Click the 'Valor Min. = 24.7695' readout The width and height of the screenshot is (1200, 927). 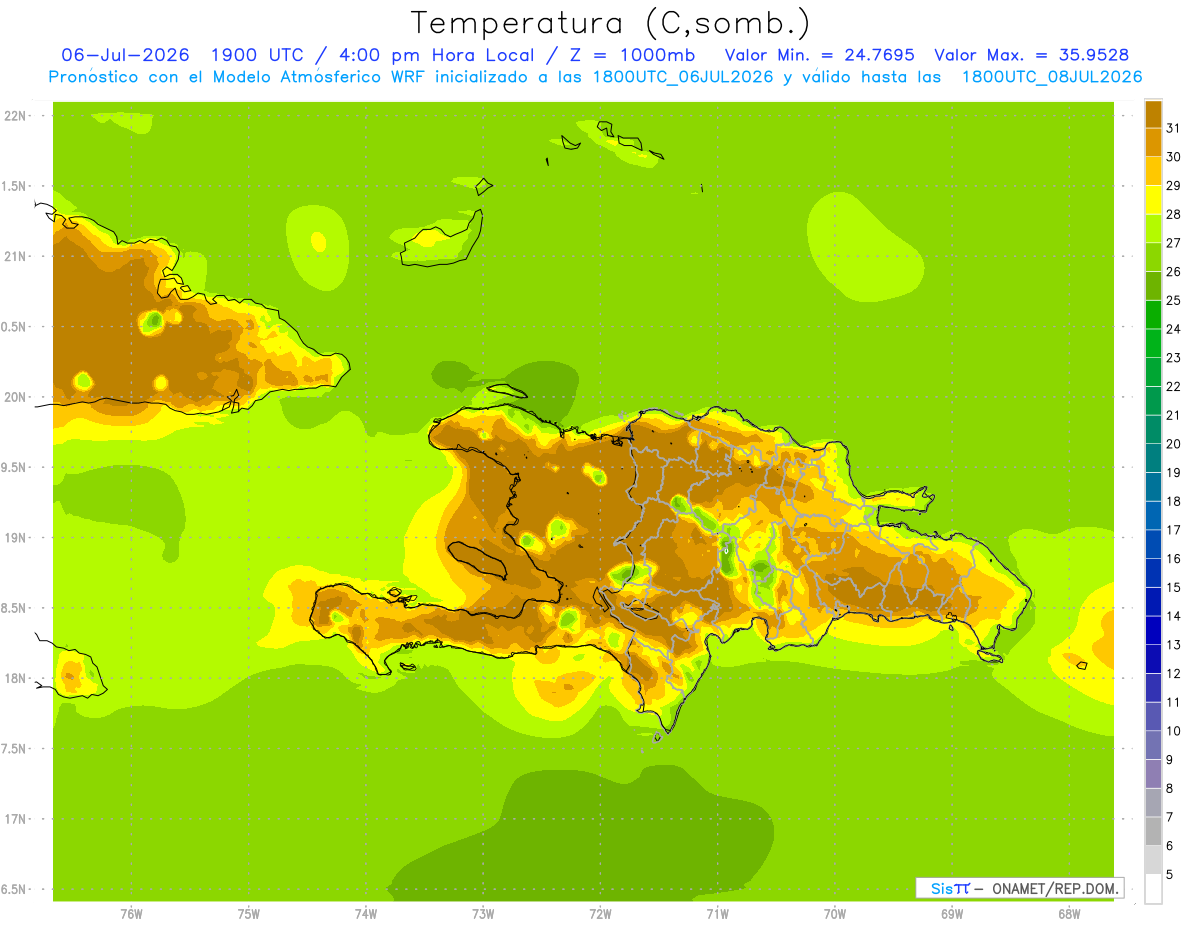coord(819,55)
